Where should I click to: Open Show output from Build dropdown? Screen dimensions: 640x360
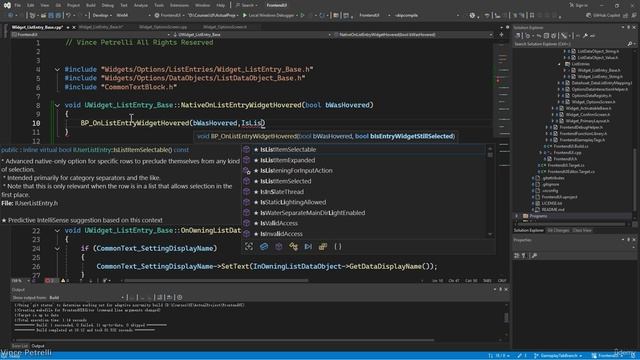tap(87, 298)
